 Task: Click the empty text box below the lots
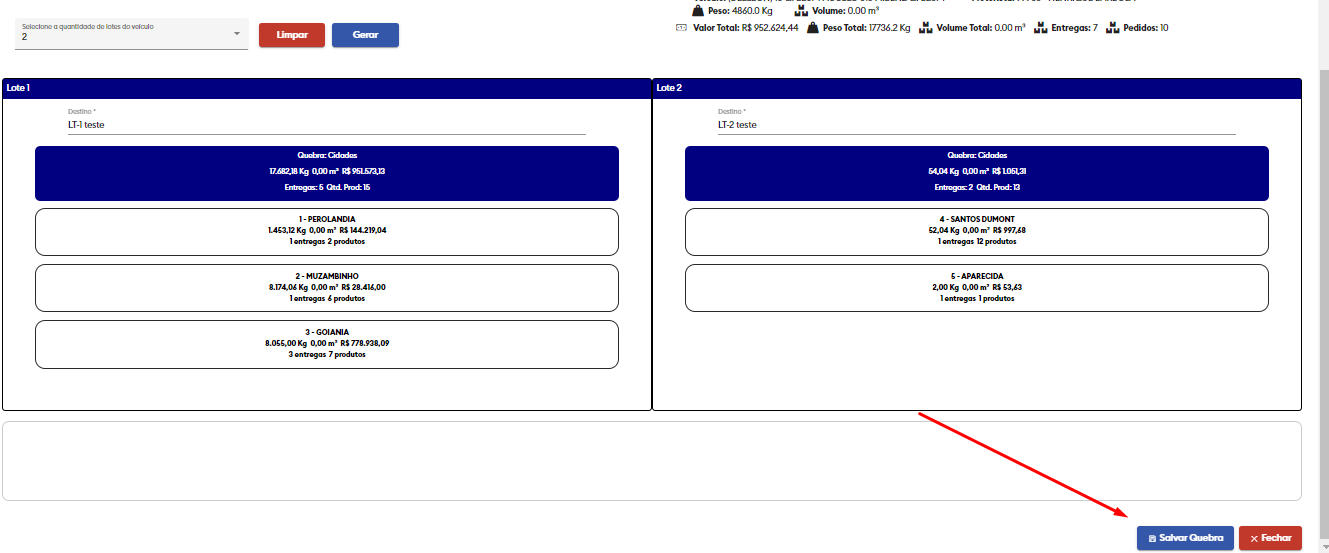pyautogui.click(x=652, y=461)
